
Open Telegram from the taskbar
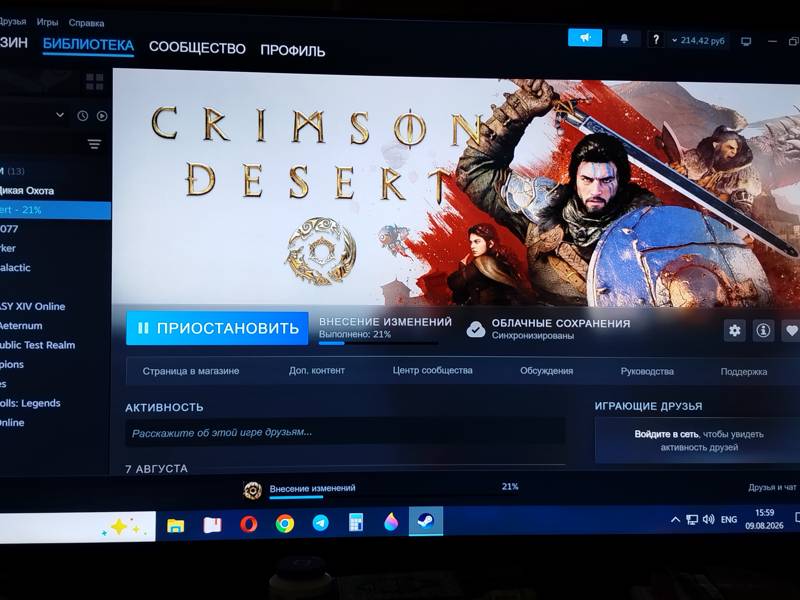tap(320, 523)
